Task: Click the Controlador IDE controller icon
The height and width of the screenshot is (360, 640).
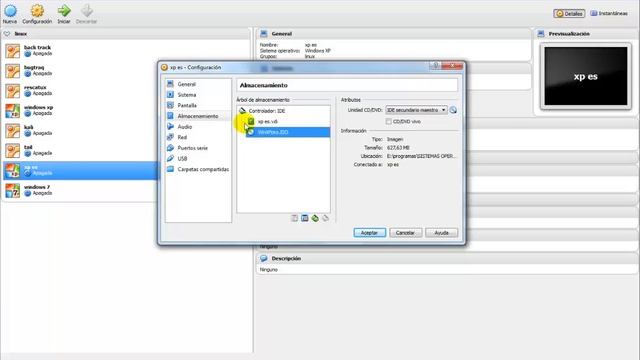Action: click(x=242, y=111)
